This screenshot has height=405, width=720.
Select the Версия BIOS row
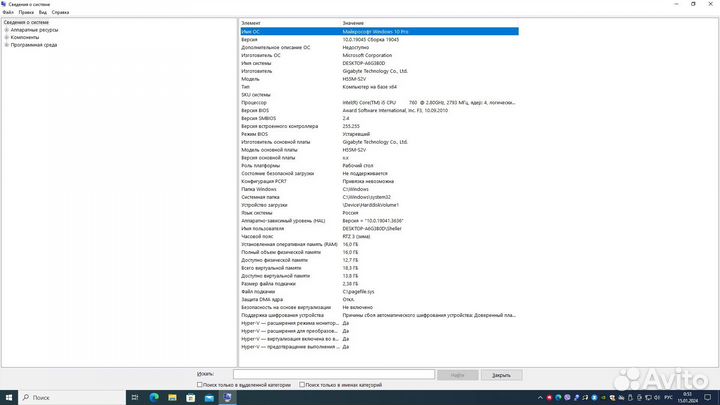point(379,111)
